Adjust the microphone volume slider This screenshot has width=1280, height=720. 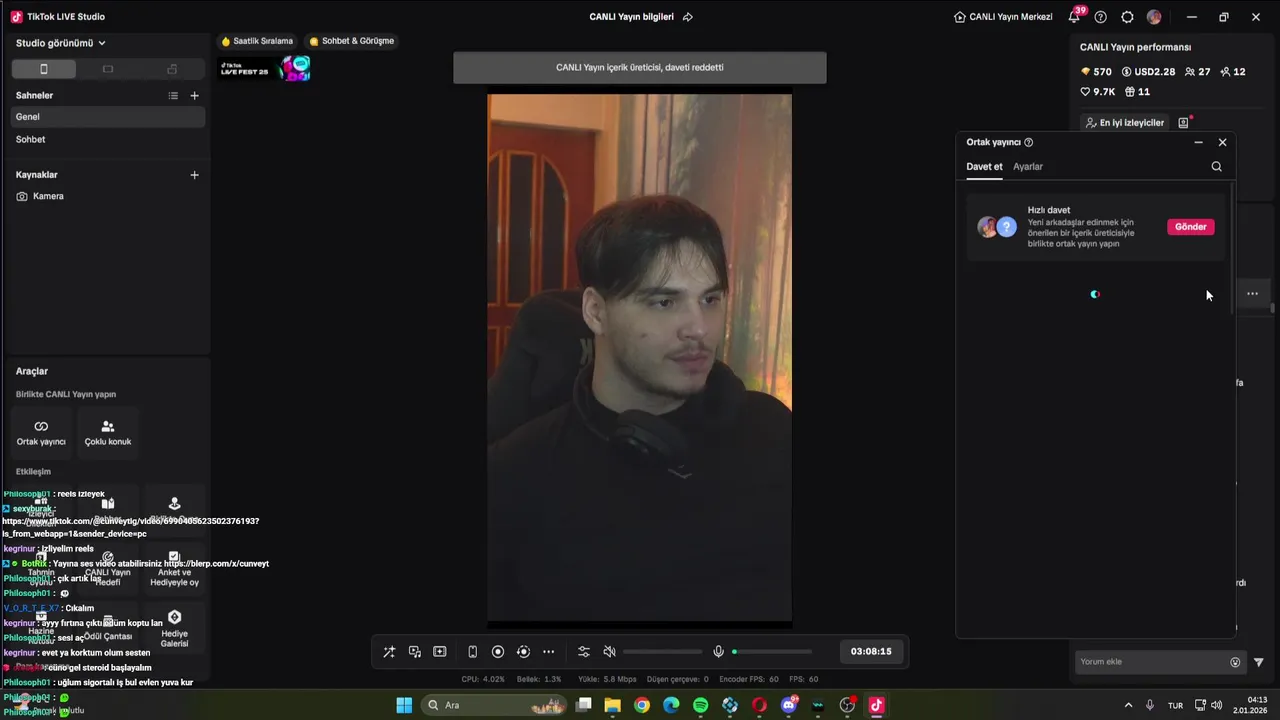[771, 652]
